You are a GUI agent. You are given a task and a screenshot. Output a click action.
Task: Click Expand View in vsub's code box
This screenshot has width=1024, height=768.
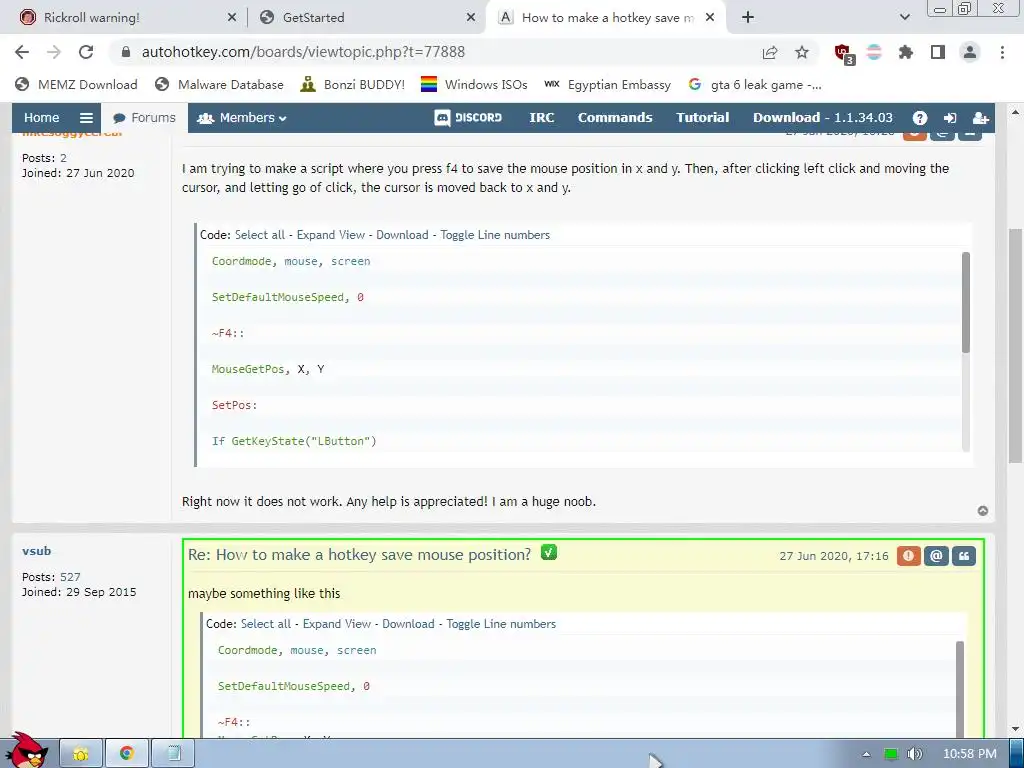(336, 624)
